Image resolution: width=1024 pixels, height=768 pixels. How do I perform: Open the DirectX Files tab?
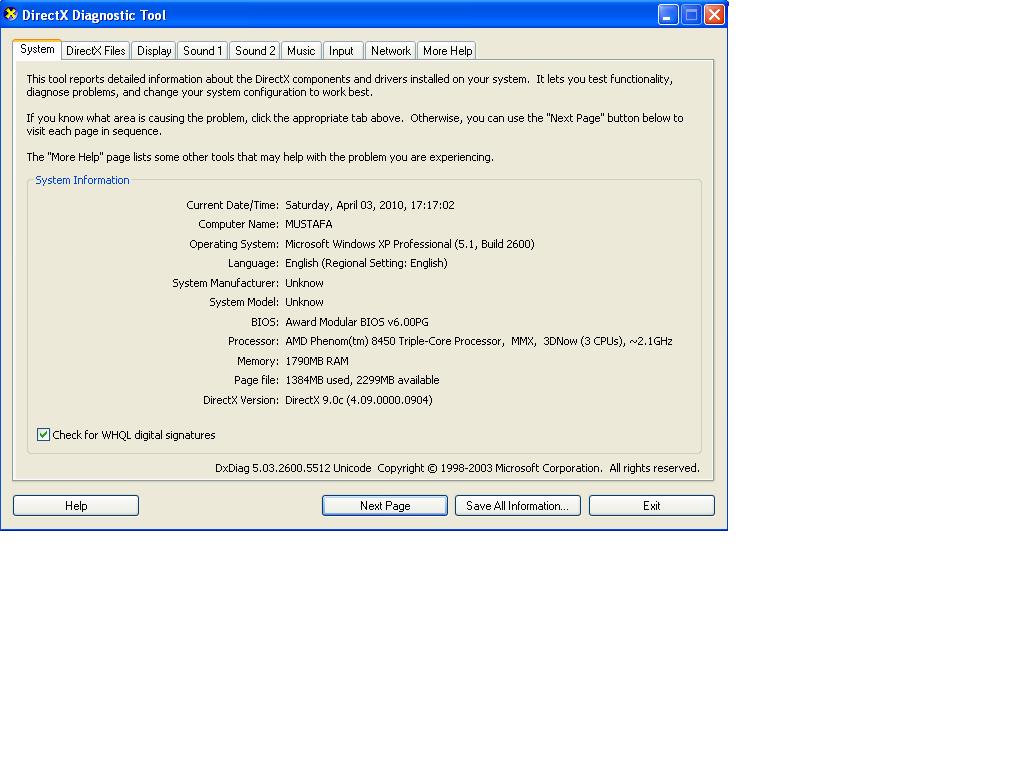click(96, 51)
